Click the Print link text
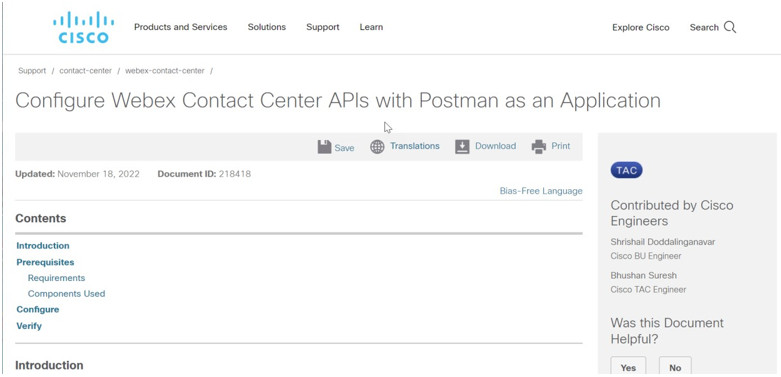The height and width of the screenshot is (377, 781). coord(560,146)
